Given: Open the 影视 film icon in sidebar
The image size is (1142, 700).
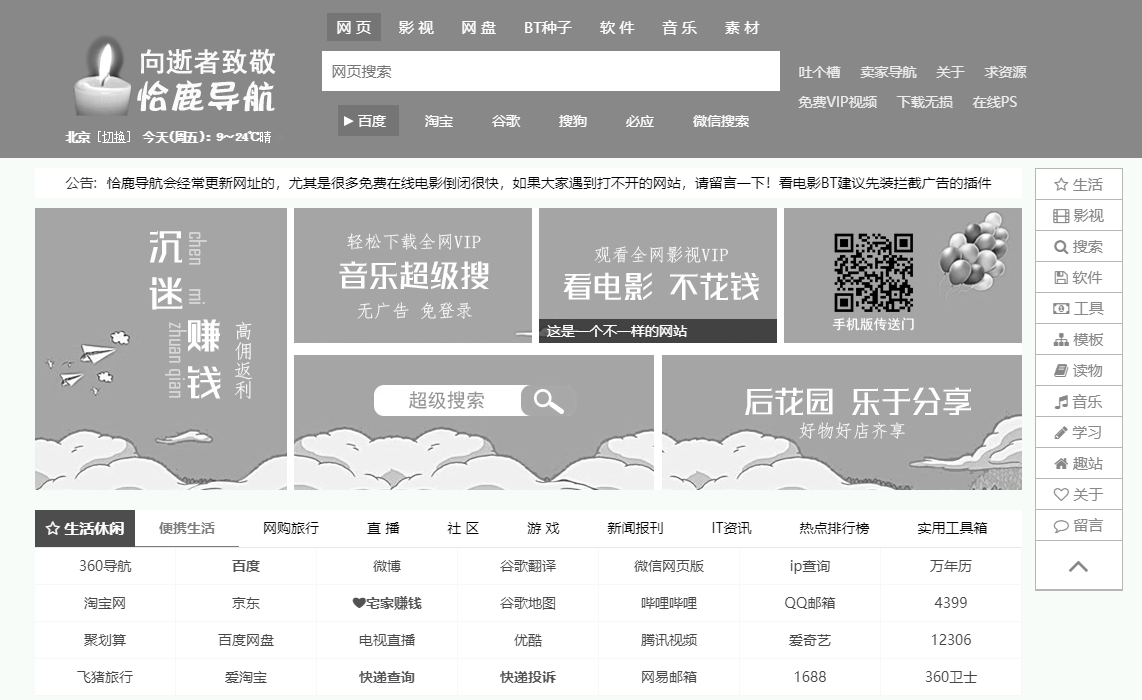Looking at the screenshot, I should [1061, 216].
